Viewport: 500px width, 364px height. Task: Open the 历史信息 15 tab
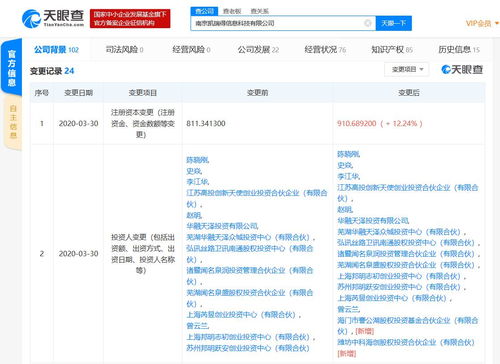coord(459,50)
